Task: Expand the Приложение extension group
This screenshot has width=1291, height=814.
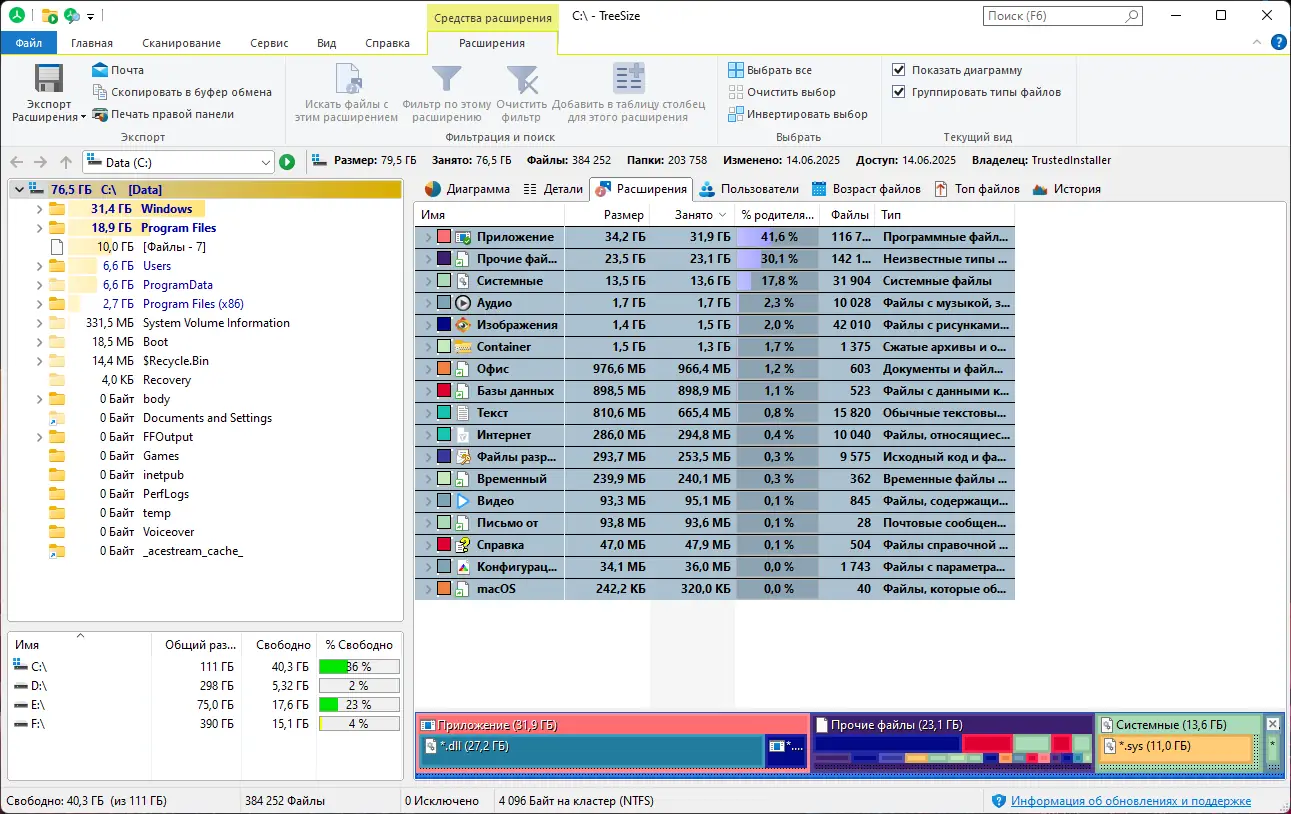Action: click(427, 237)
